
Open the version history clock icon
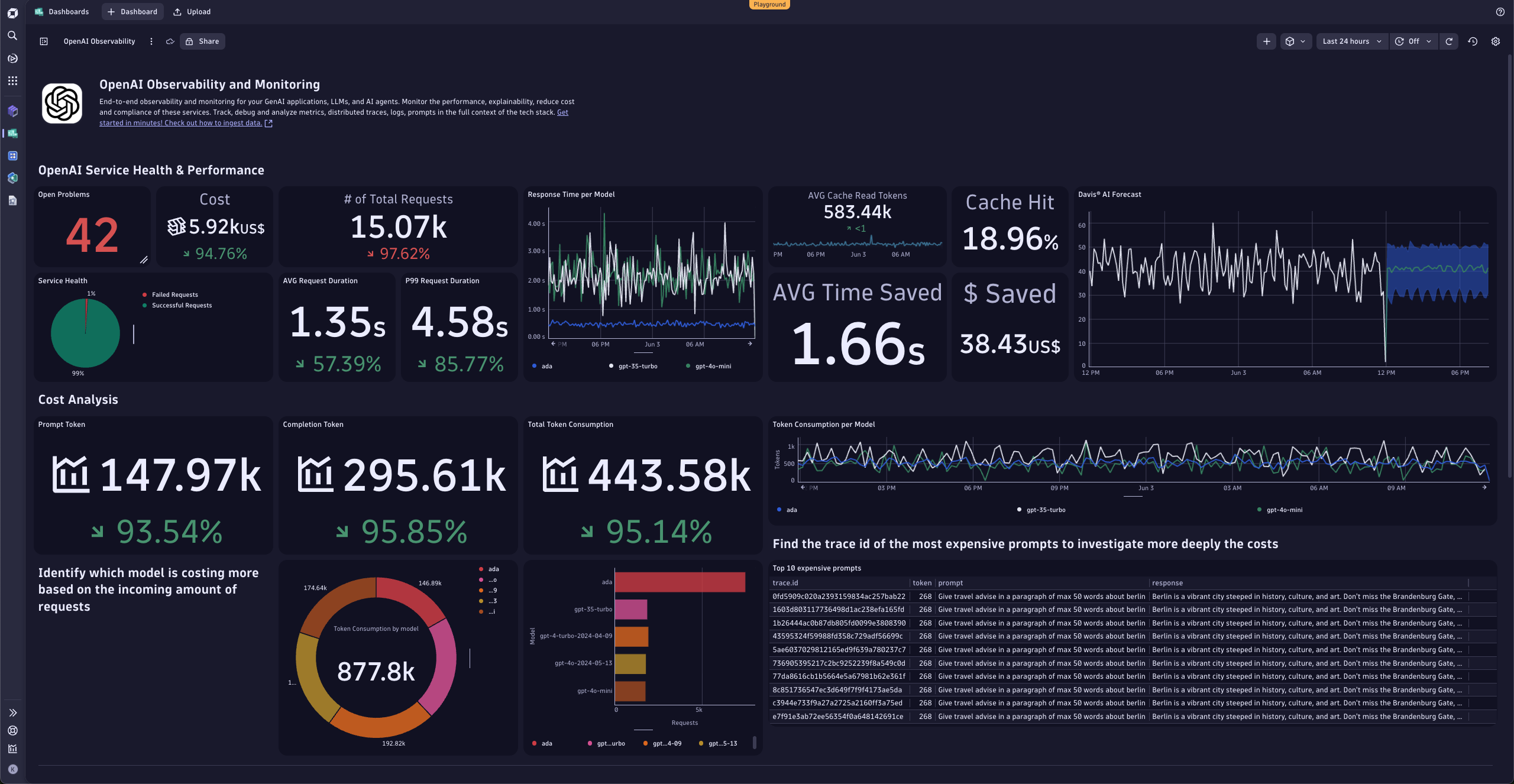click(1473, 41)
